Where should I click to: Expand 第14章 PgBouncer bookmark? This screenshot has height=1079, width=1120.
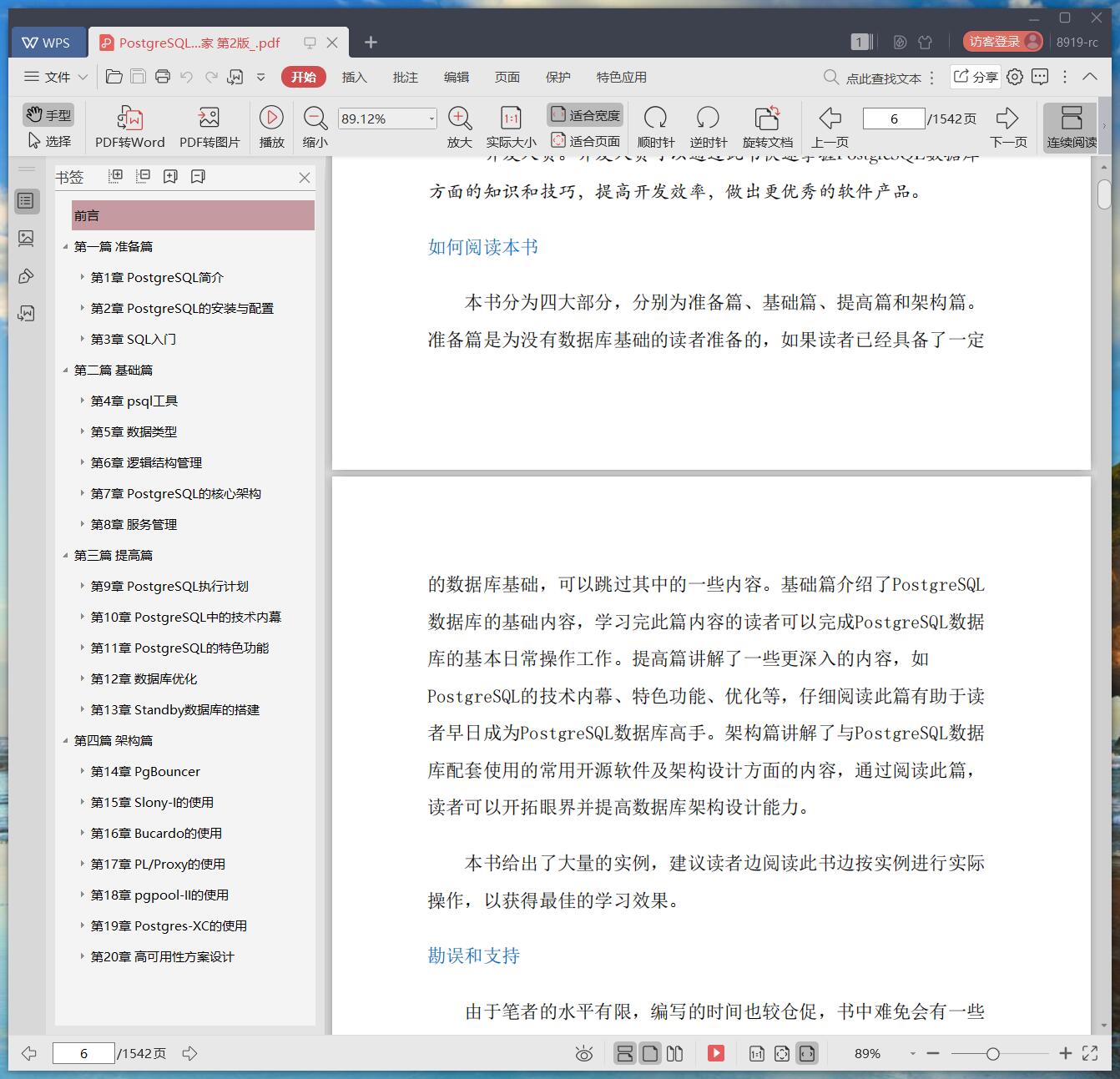[82, 771]
